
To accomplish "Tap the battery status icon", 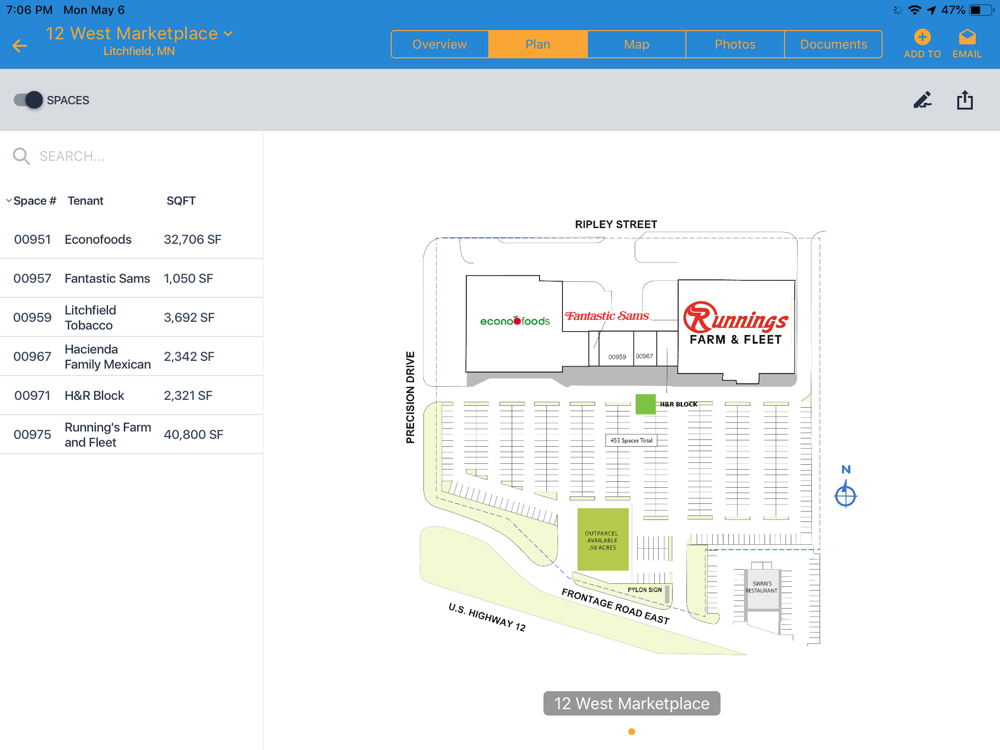I will click(980, 10).
